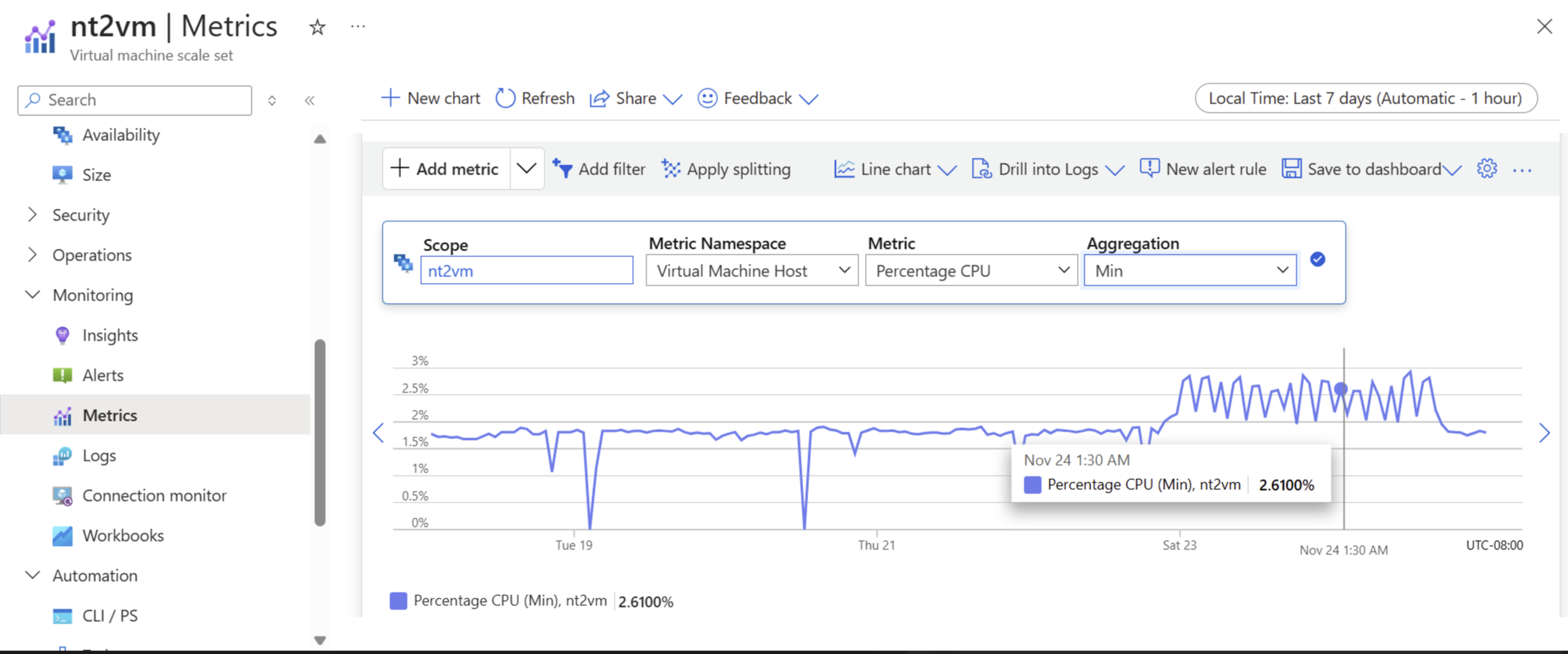Open the Line chart type dropdown

pyautogui.click(x=895, y=169)
